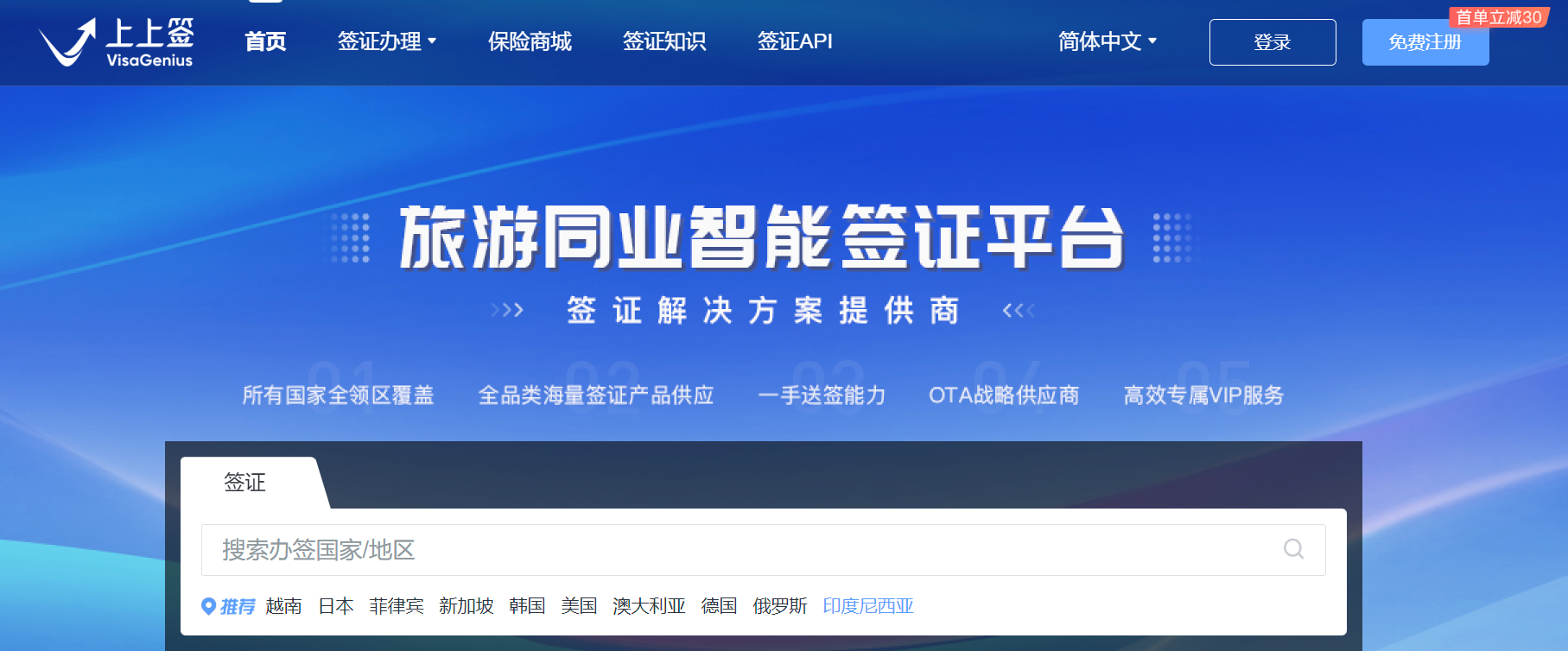Viewport: 1568px width, 651px height.
Task: Choose 德国 from recommended countries
Action: coord(719,606)
